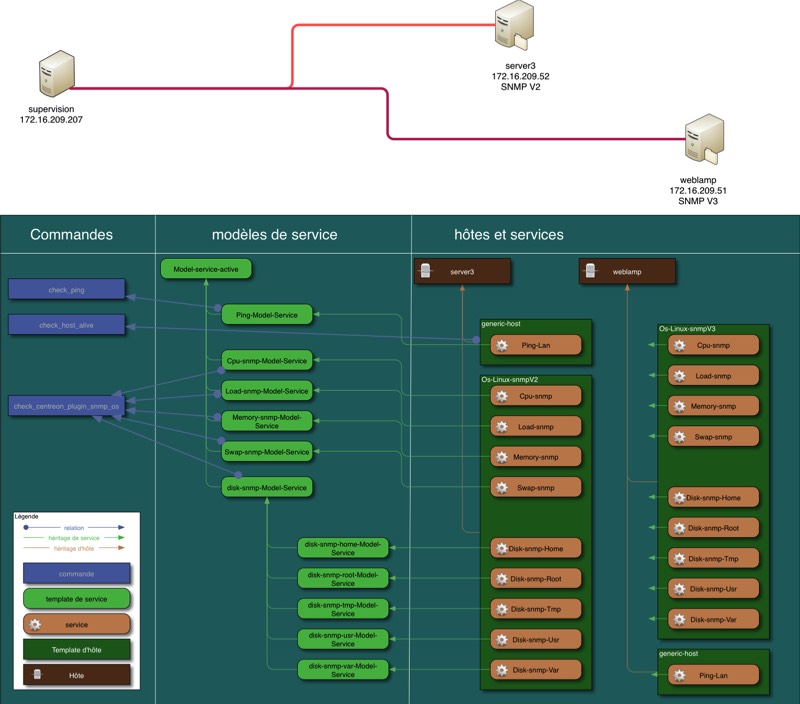Select the modèles de service column header

click(274, 235)
